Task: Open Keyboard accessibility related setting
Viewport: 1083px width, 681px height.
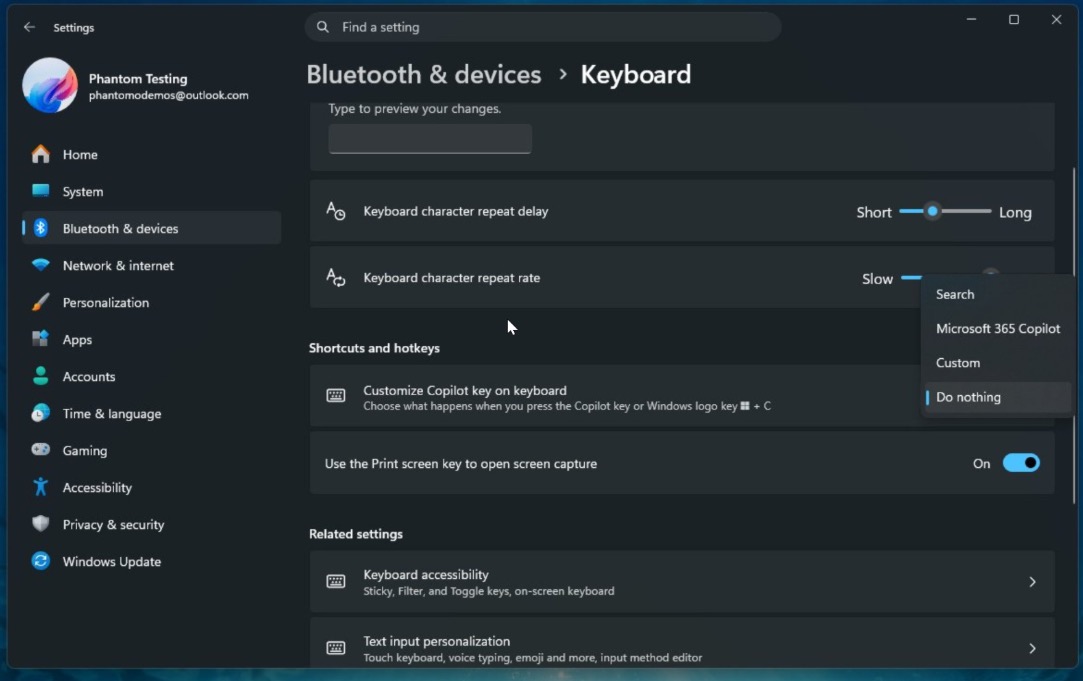Action: tap(682, 582)
